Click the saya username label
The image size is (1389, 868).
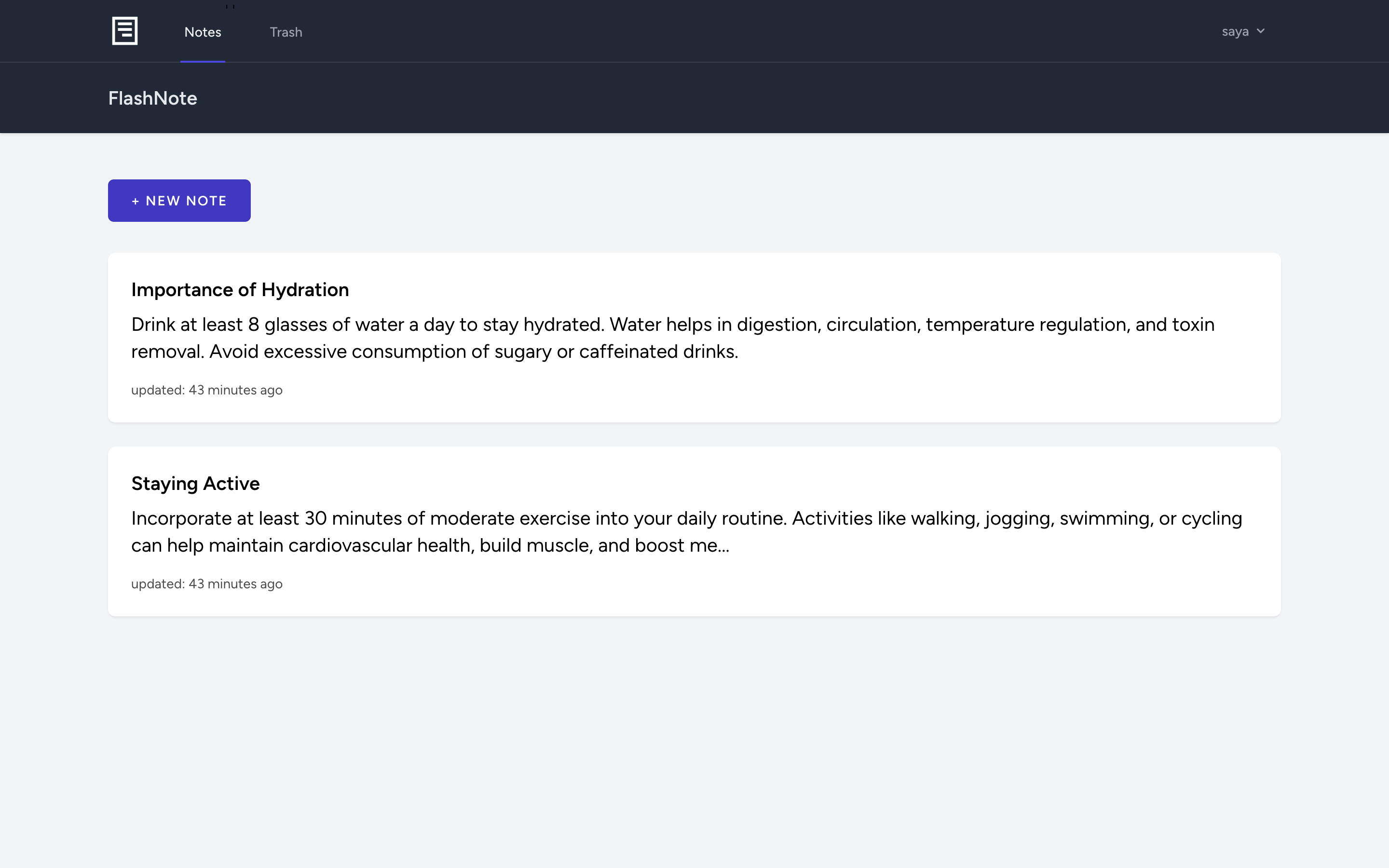tap(1235, 31)
